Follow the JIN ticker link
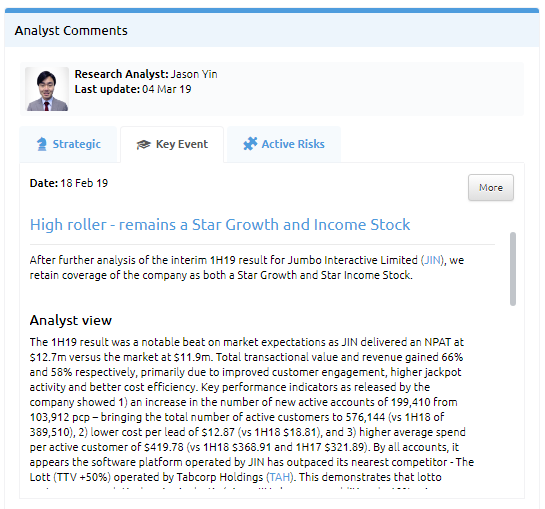Screen dimensions: 545x509 point(433,260)
